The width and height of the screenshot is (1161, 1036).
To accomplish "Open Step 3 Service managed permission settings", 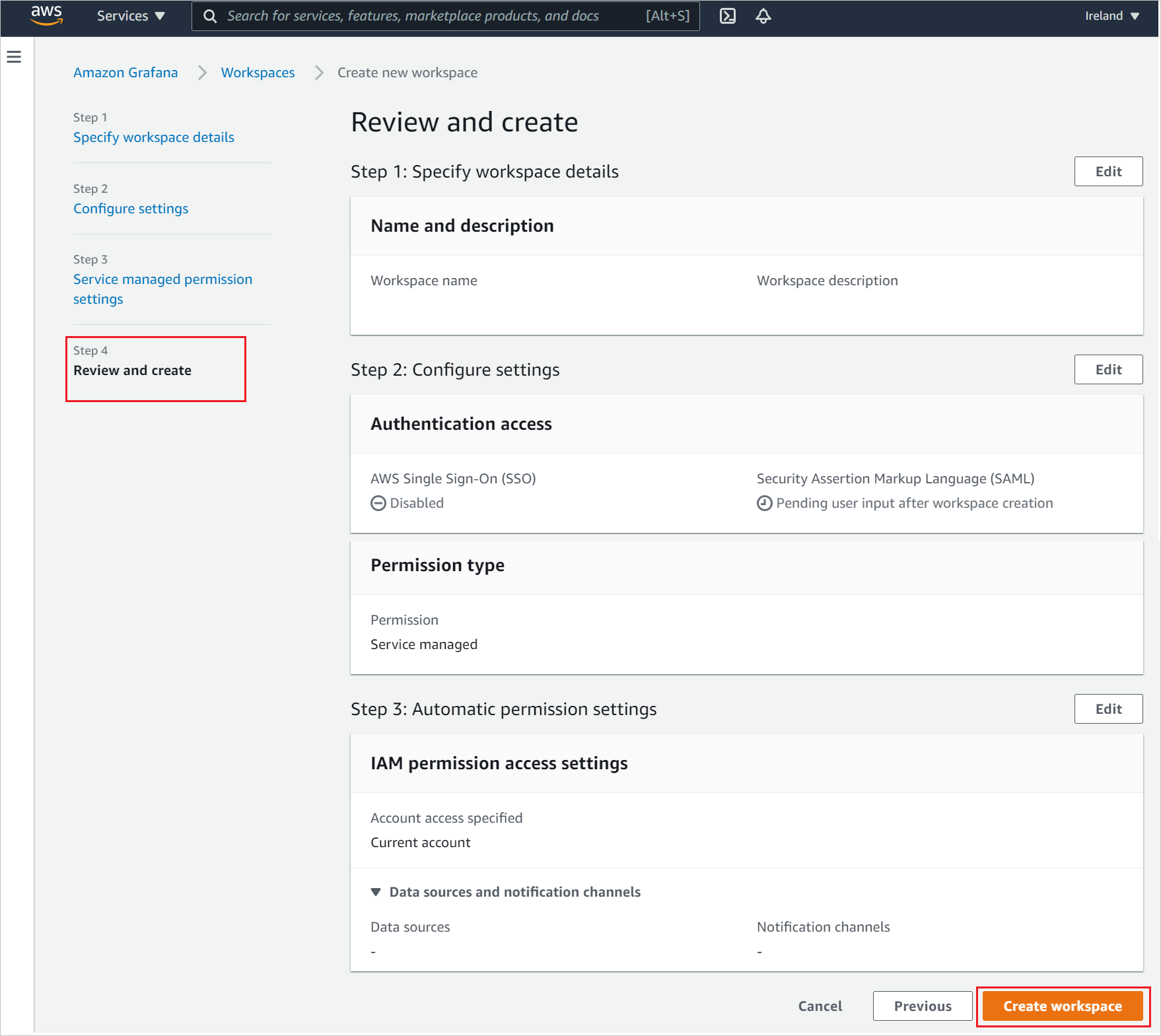I will pos(162,289).
